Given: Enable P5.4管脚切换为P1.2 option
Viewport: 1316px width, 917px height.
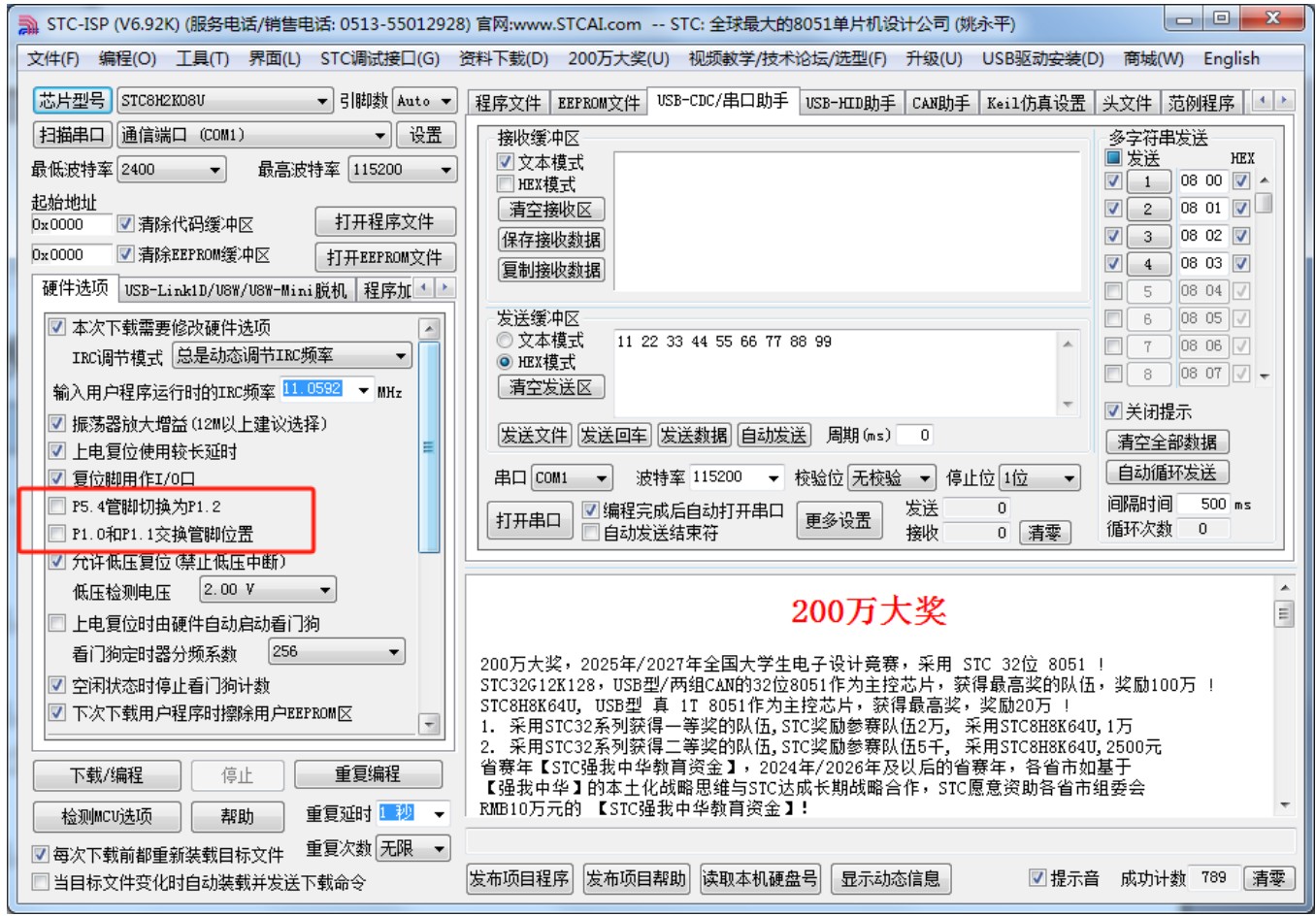Looking at the screenshot, I should point(57,506).
